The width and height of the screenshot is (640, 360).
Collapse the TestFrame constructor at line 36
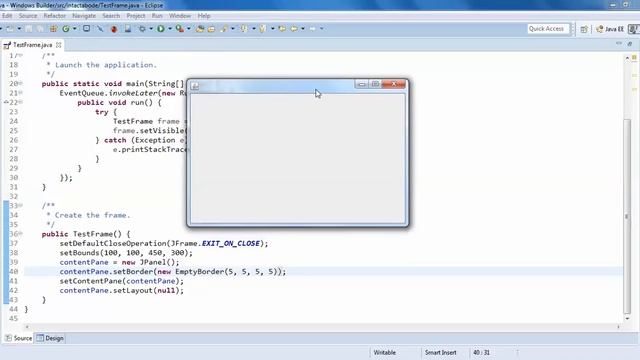[20, 233]
